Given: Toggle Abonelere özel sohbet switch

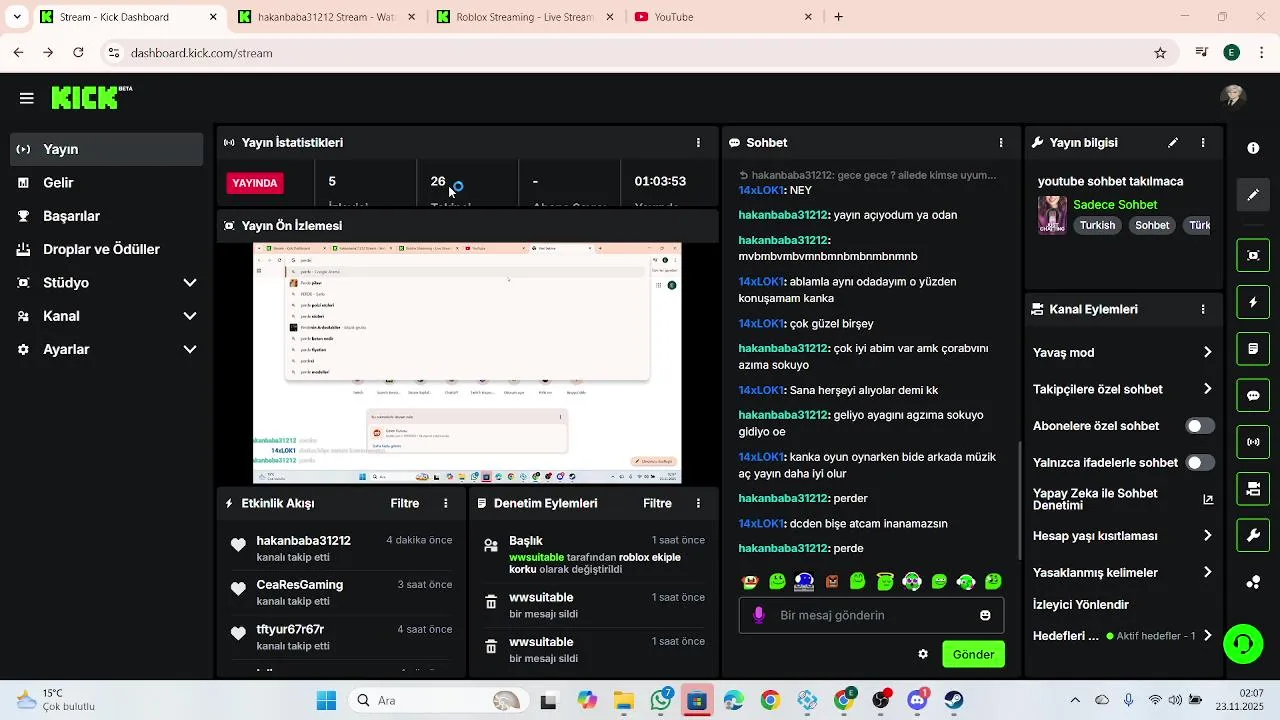Looking at the screenshot, I should click(1200, 426).
